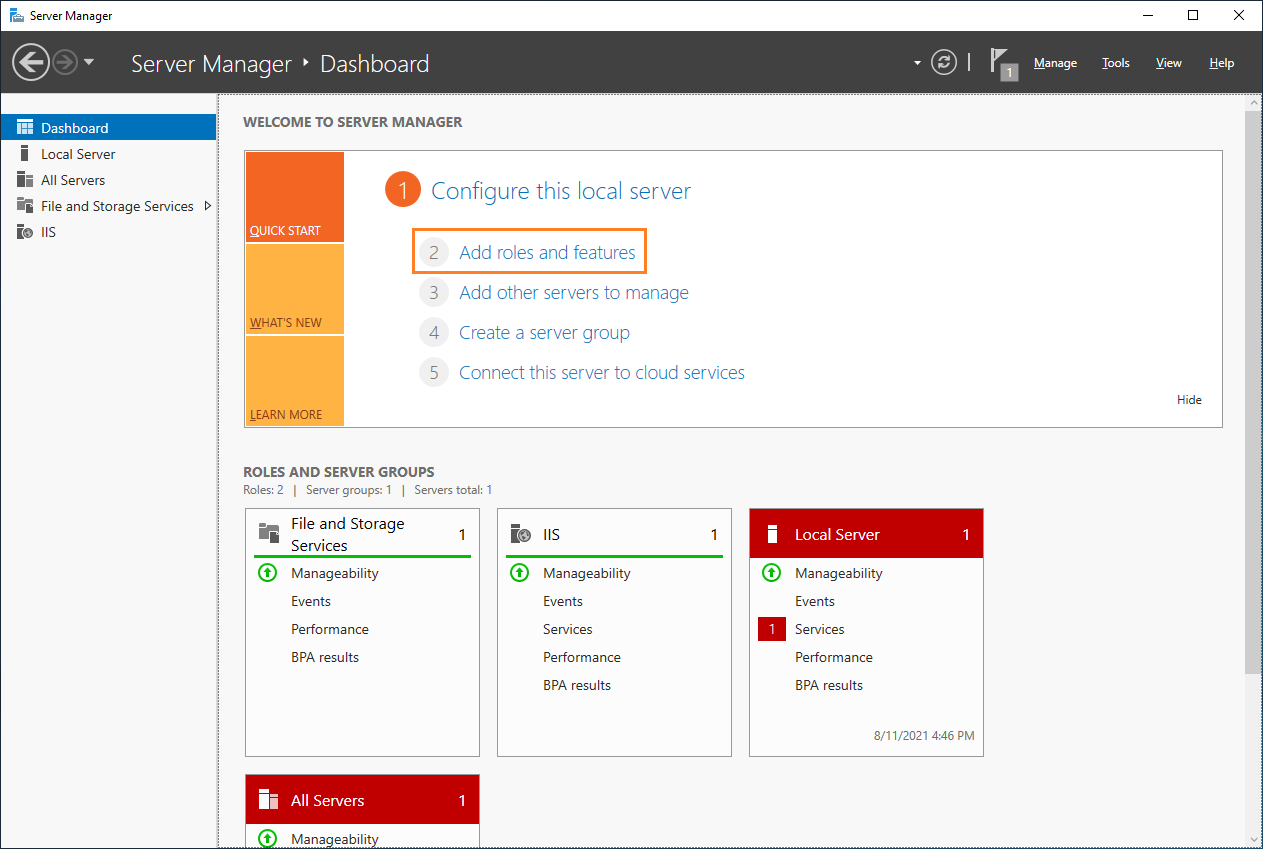Open Performance in File and Storage tile
The width and height of the screenshot is (1263, 849).
(330, 629)
